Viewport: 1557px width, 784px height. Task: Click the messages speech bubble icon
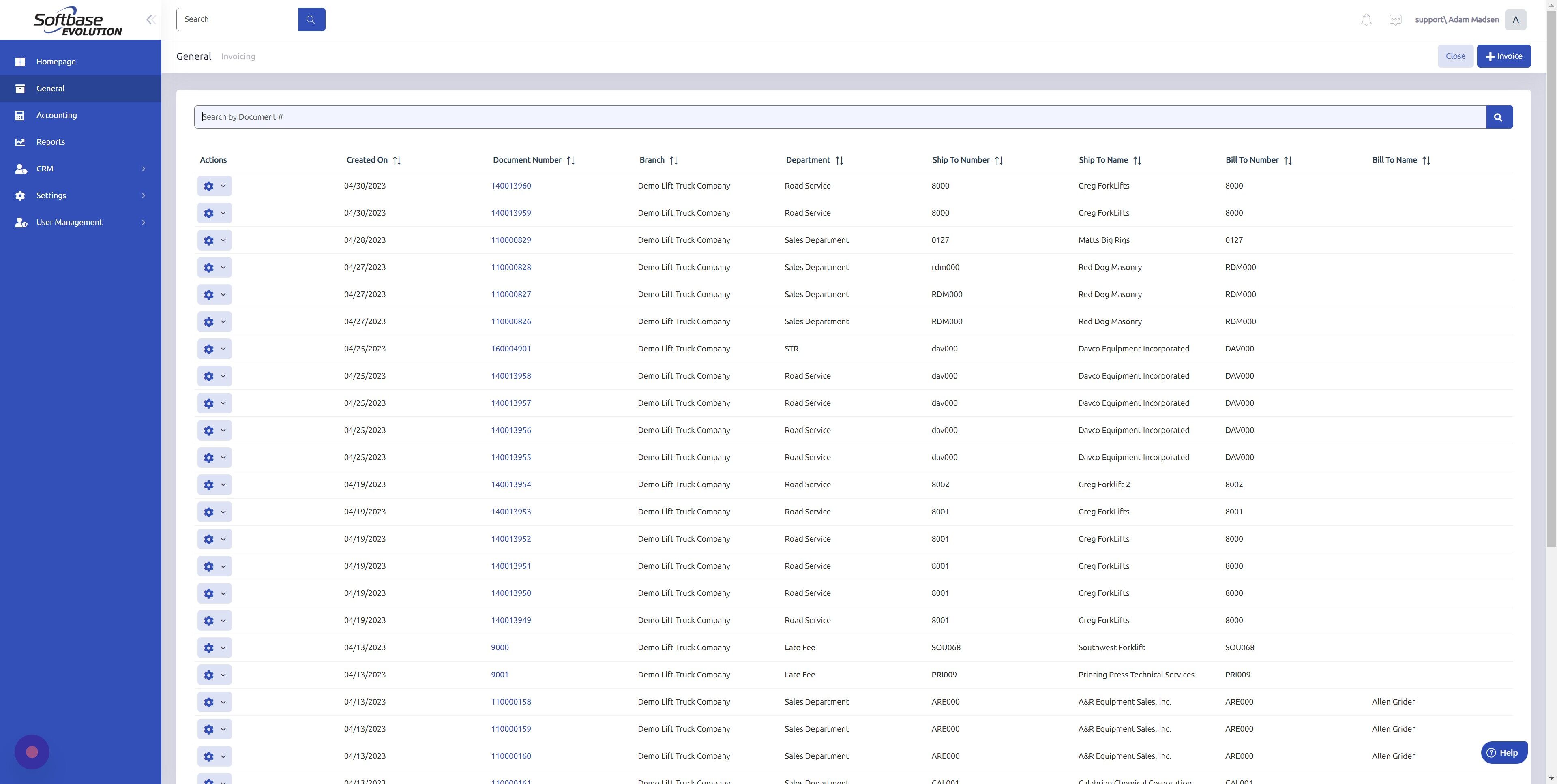1396,19
